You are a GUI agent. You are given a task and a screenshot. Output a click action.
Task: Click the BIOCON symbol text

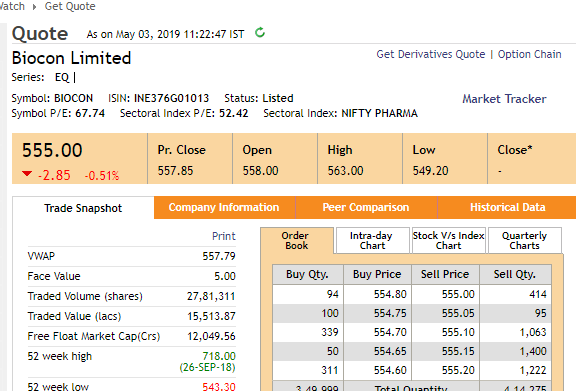point(73,98)
